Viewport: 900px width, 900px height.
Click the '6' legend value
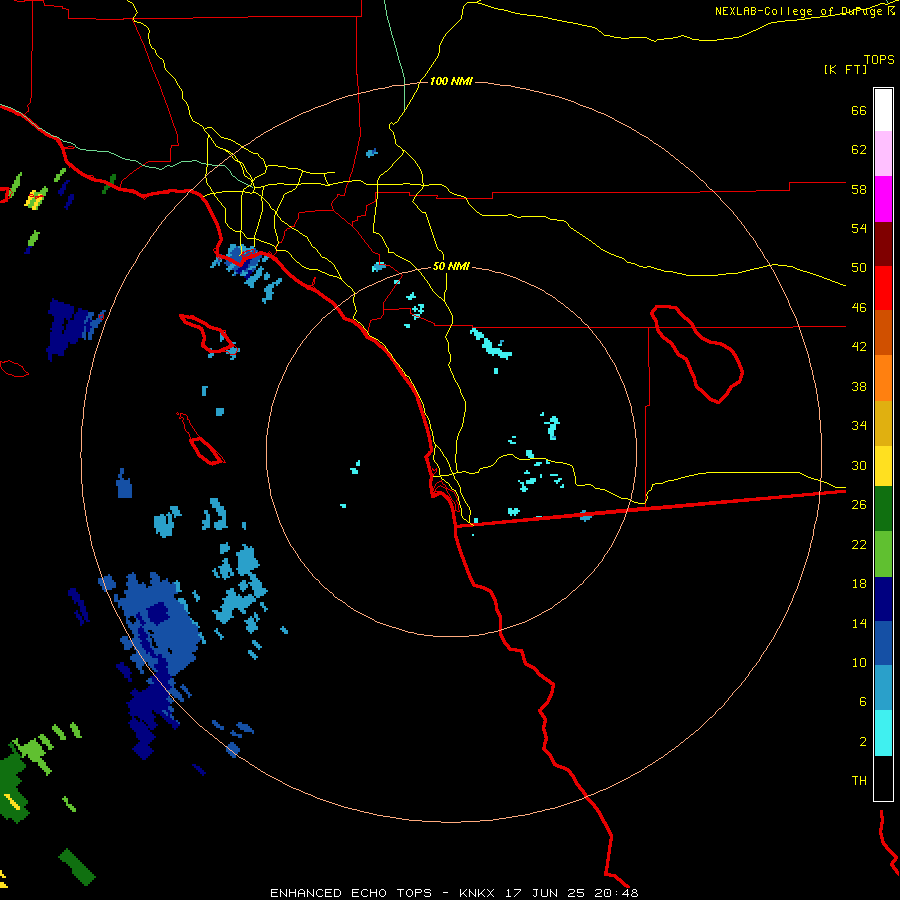coord(862,702)
